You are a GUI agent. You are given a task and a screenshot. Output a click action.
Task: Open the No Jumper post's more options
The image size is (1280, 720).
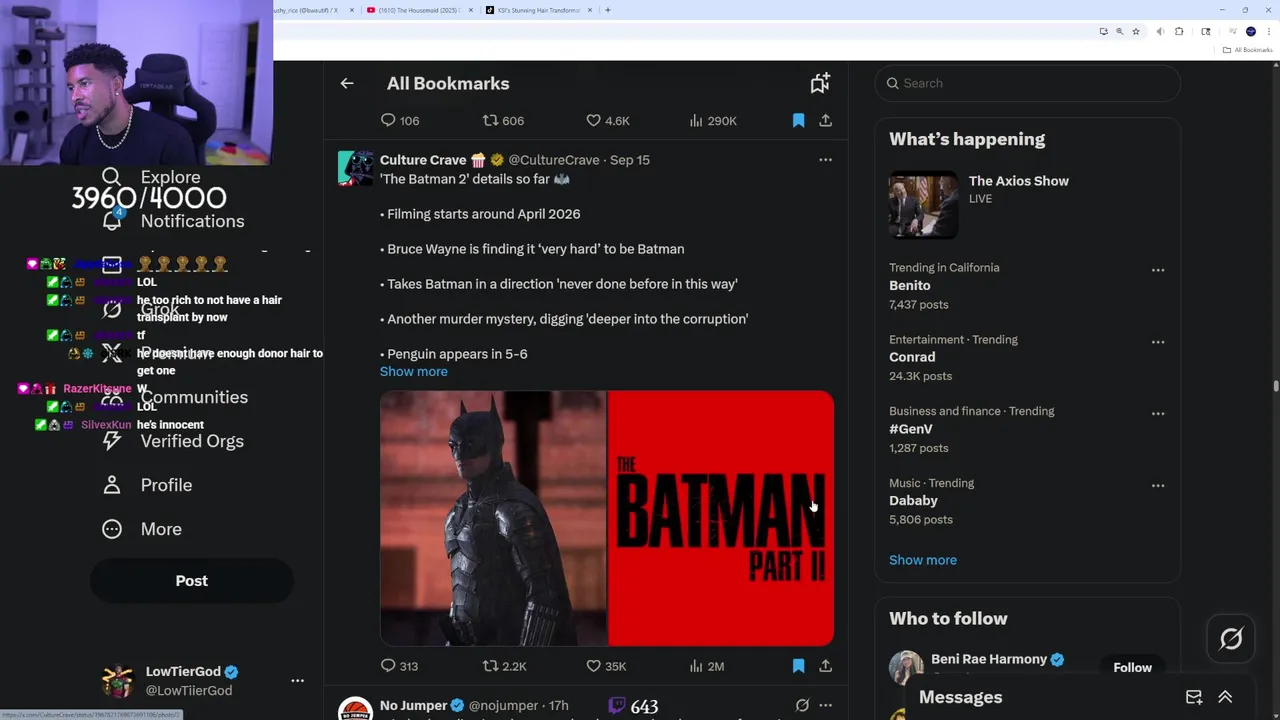pos(825,706)
